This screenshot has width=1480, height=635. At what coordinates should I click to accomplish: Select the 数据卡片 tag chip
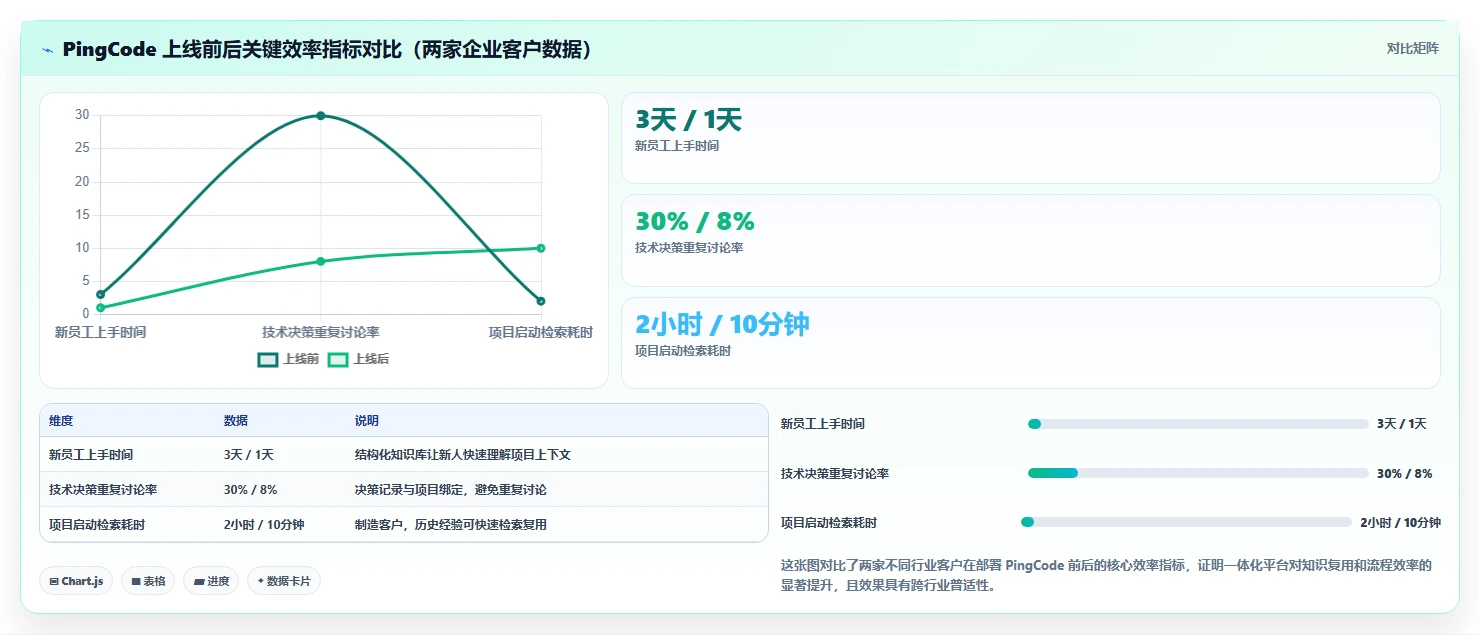tap(284, 581)
